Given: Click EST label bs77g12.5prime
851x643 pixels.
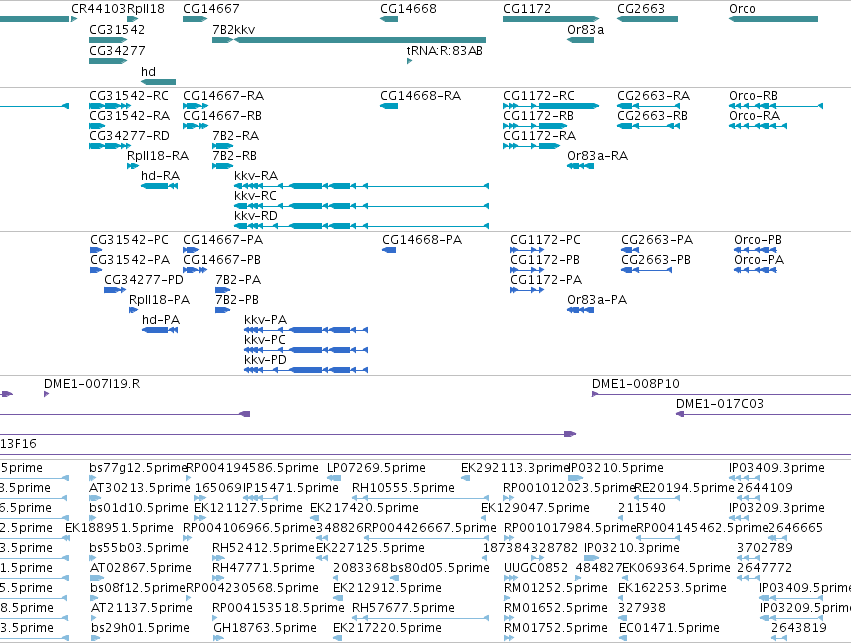Looking at the screenshot, I should [137, 468].
